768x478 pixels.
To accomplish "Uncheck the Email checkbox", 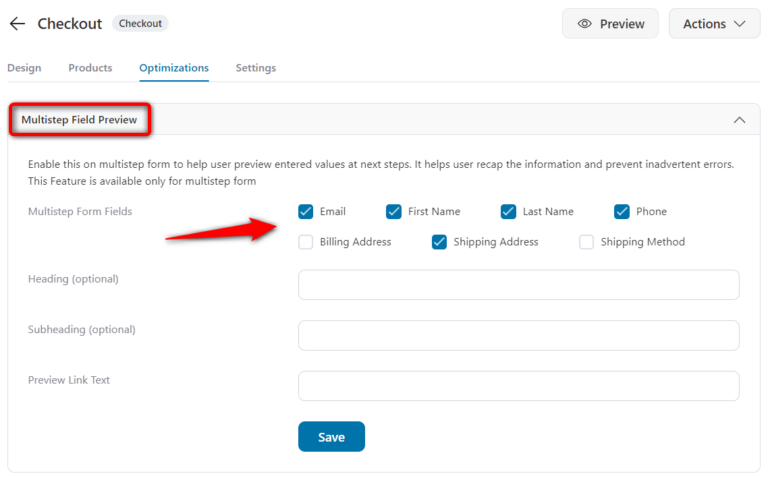I will [306, 212].
